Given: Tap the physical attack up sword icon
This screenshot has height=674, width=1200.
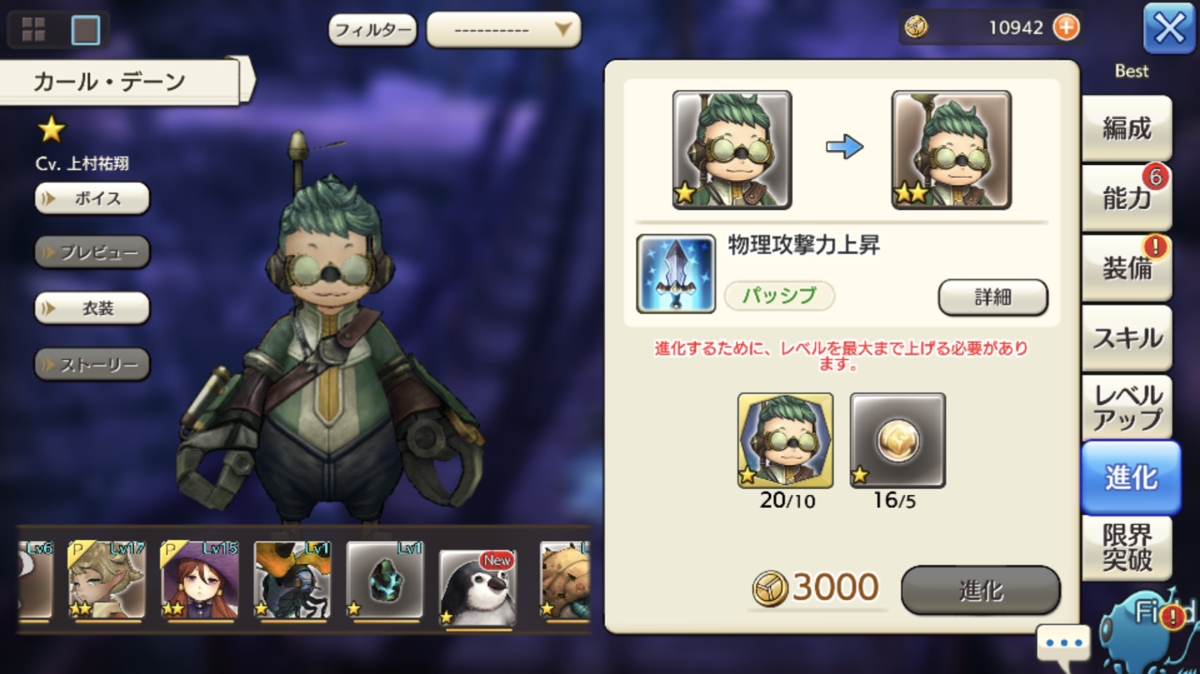Looking at the screenshot, I should coord(676,274).
